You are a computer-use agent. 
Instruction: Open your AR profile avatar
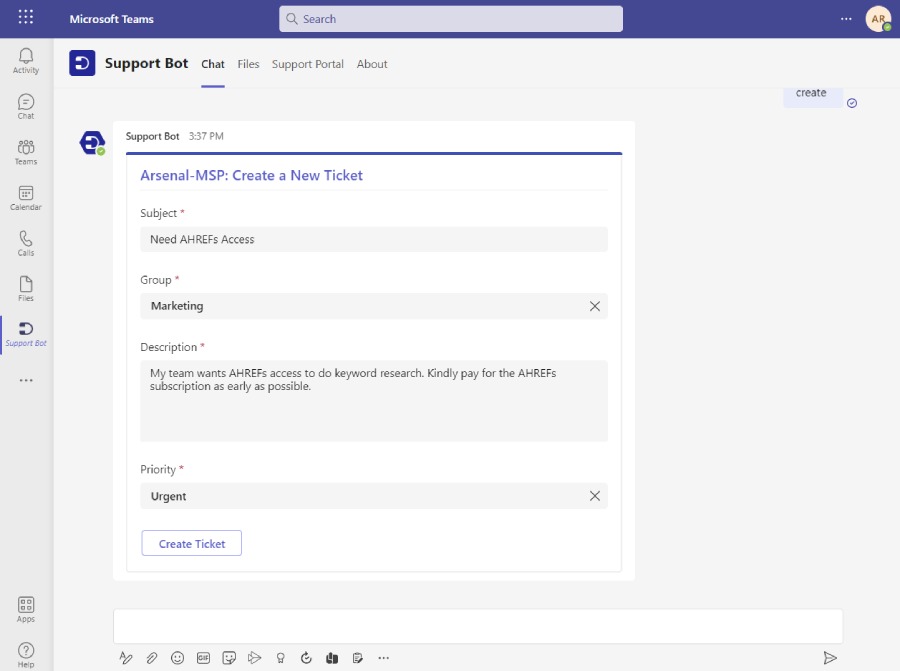click(x=878, y=17)
